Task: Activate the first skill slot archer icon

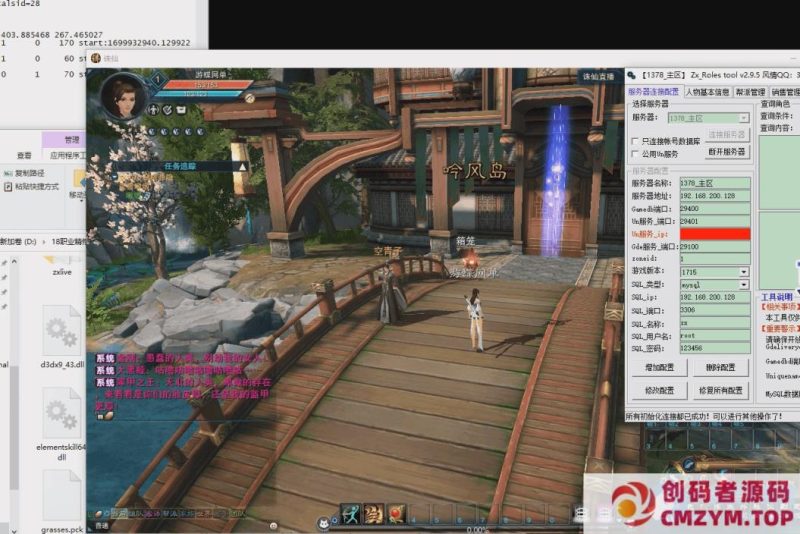Action: pyautogui.click(x=351, y=515)
